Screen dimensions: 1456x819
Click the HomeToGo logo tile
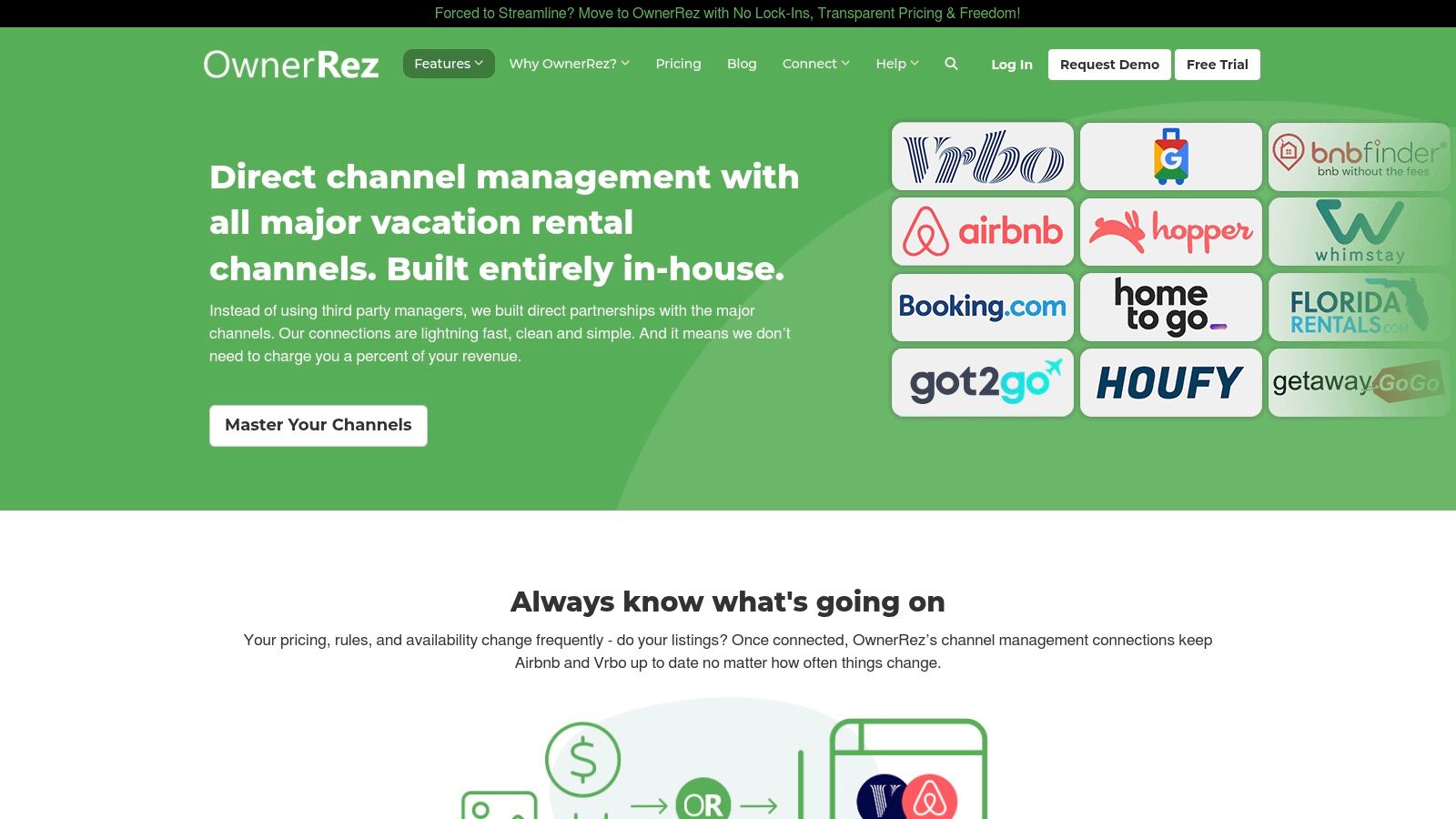click(1170, 308)
